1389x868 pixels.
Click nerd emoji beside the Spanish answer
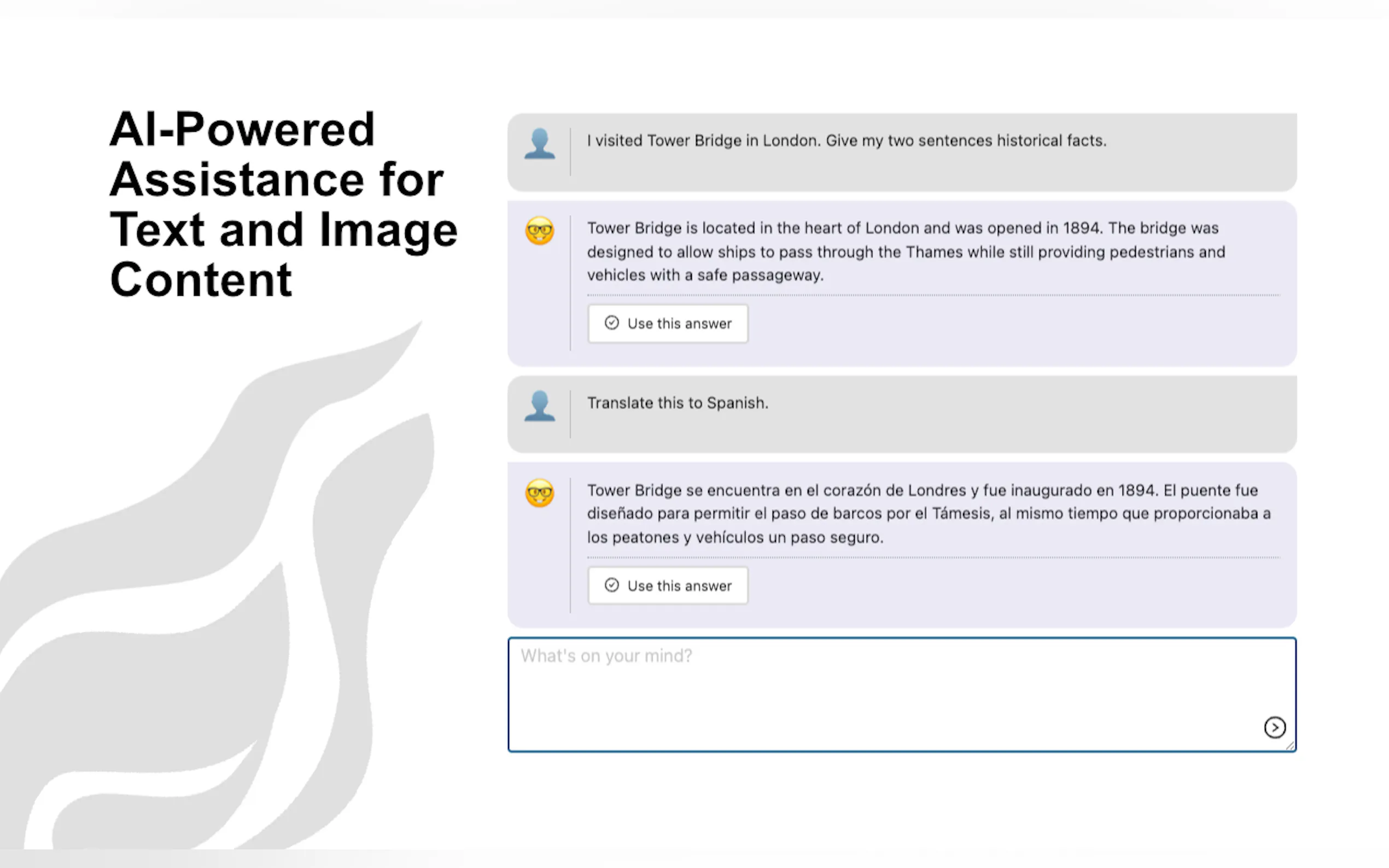click(x=539, y=493)
